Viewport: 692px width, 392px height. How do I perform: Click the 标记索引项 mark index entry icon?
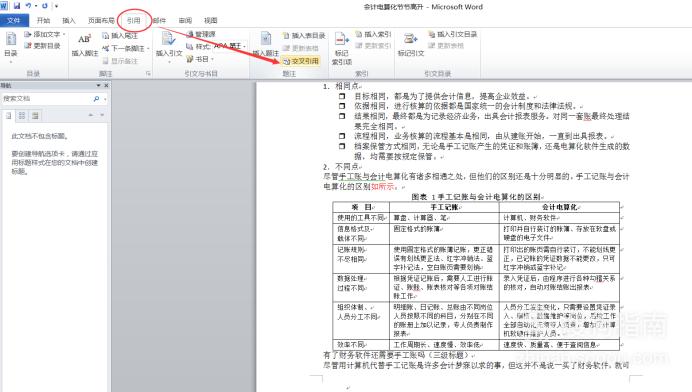(342, 39)
